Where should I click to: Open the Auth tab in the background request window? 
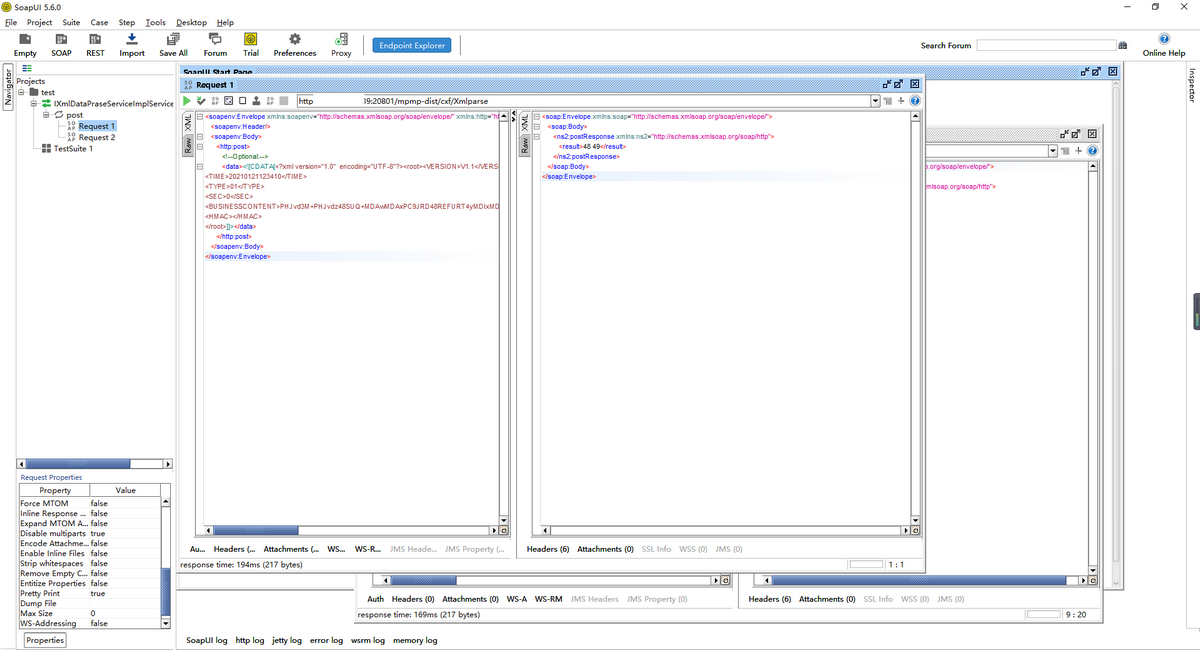[x=376, y=599]
